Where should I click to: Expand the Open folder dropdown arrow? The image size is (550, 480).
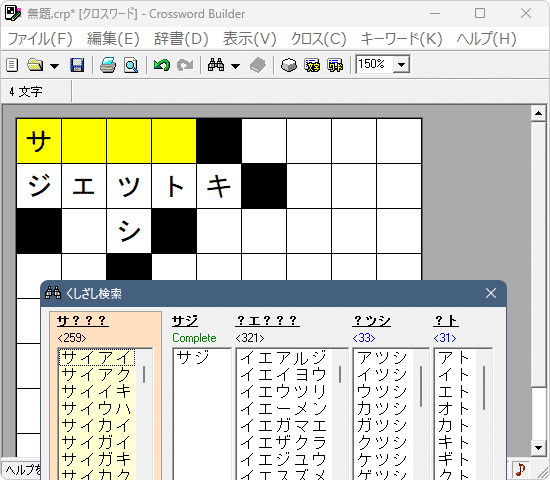(54, 66)
